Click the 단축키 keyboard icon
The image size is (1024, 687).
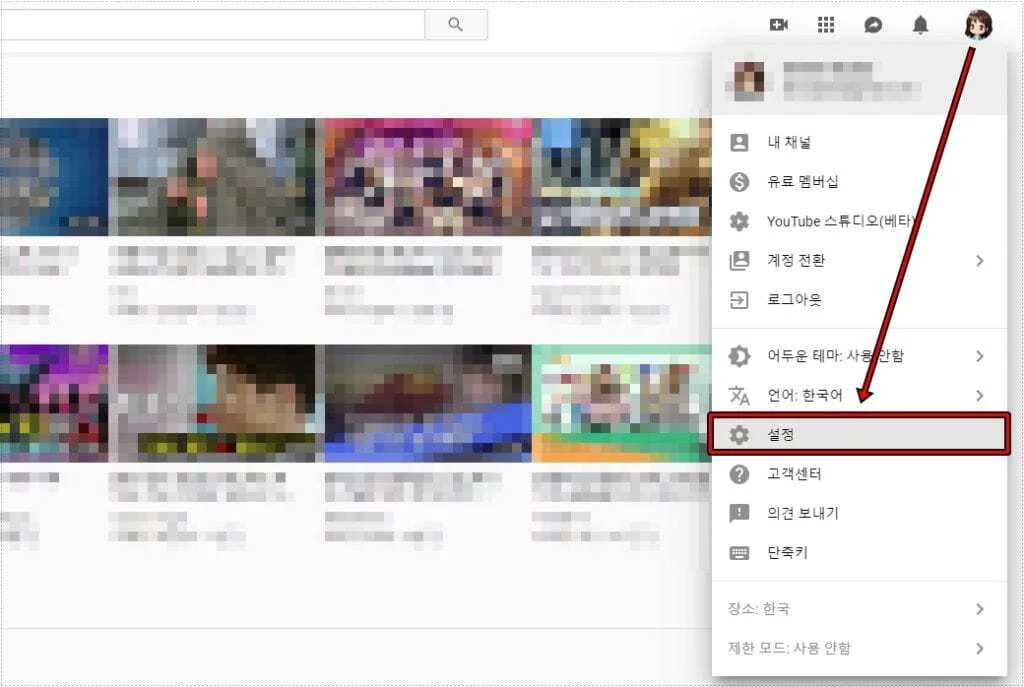coord(739,553)
